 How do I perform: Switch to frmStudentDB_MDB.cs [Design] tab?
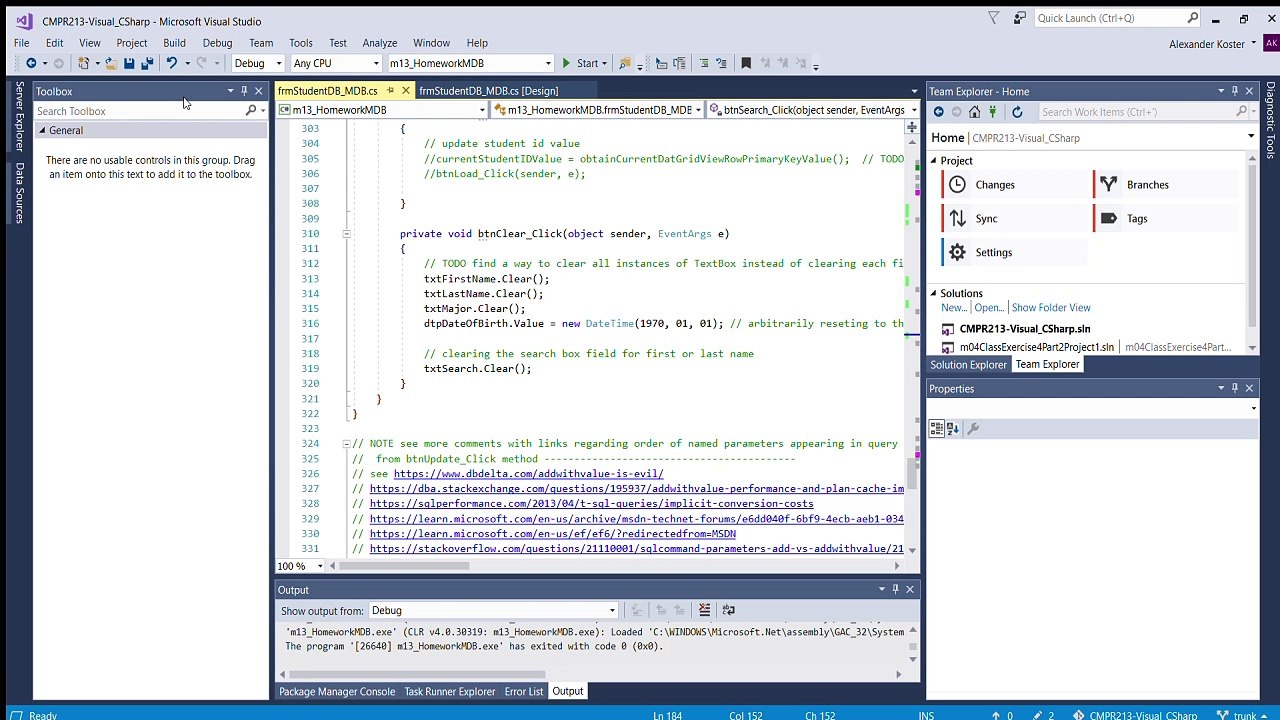point(488,91)
